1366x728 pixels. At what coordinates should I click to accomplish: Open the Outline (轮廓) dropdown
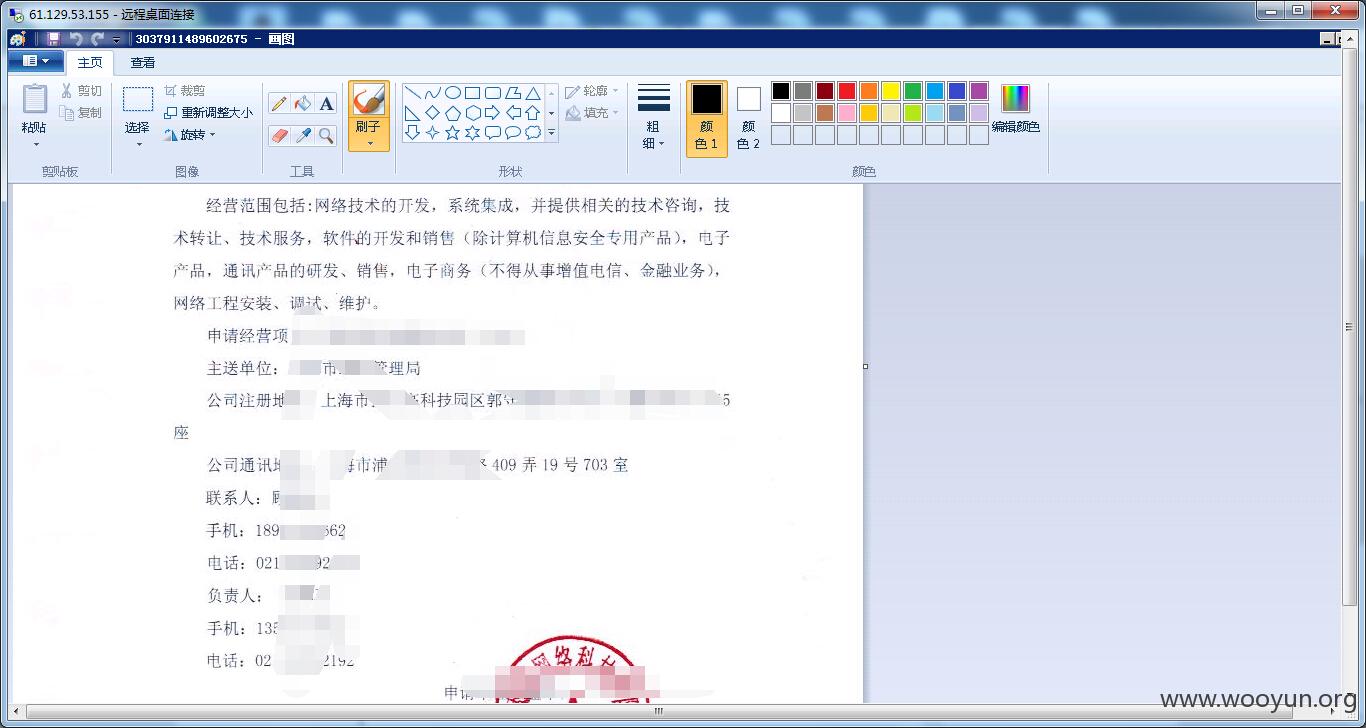coord(592,91)
